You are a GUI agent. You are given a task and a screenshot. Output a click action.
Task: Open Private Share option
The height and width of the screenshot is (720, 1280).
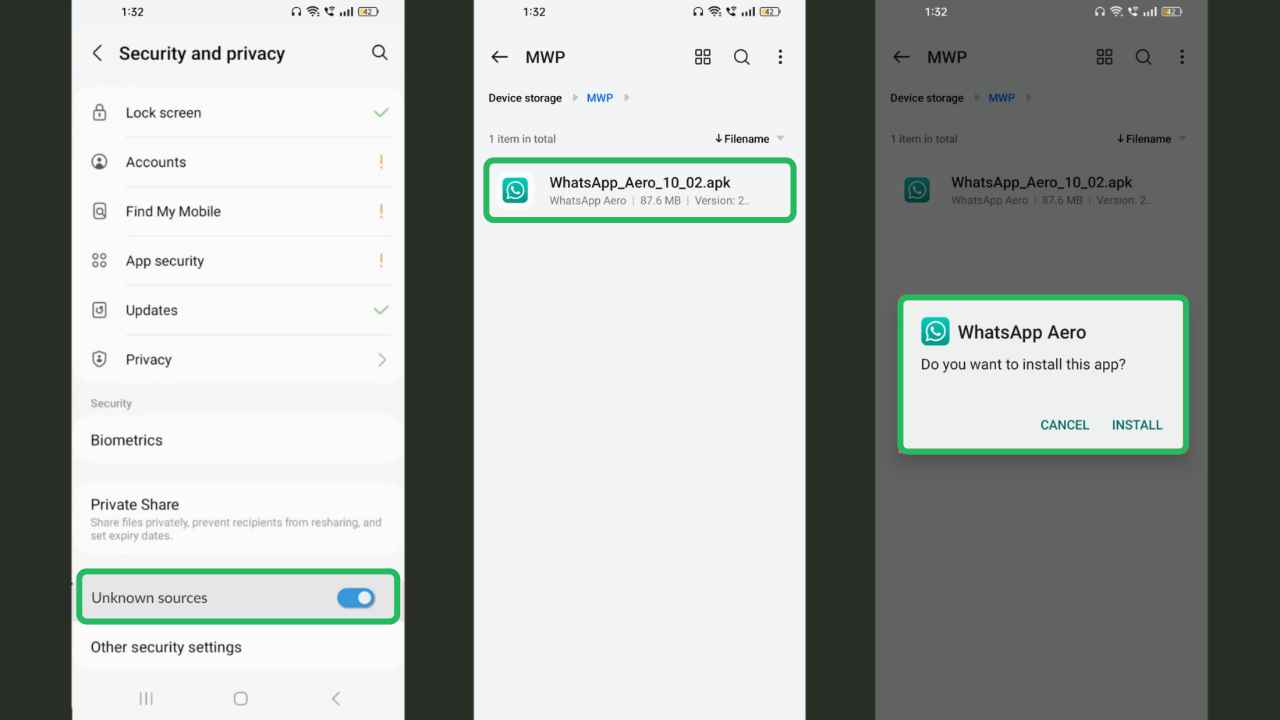(238, 518)
